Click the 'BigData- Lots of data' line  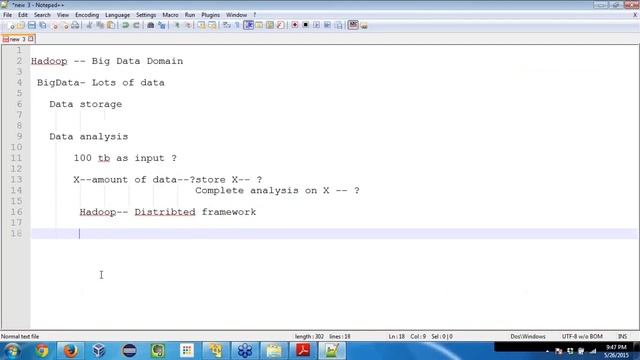click(x=101, y=82)
